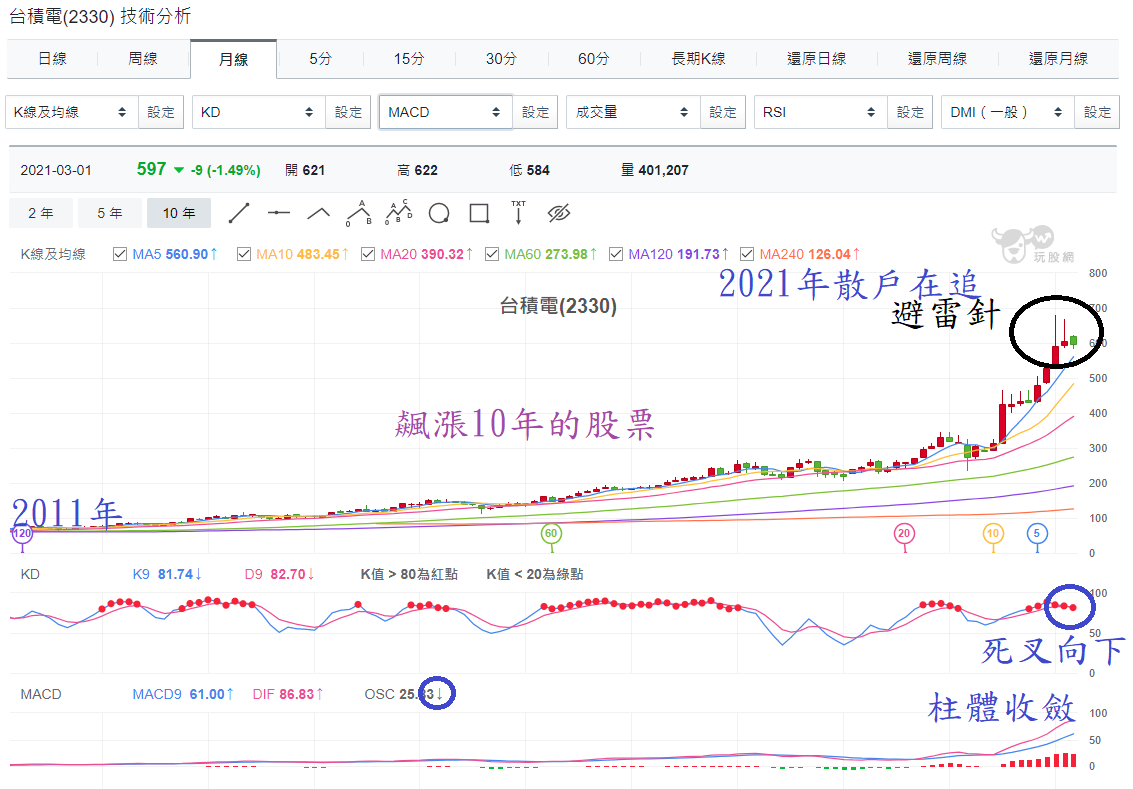Switch to the 30分 tab
This screenshot has width=1133, height=789.
point(501,59)
